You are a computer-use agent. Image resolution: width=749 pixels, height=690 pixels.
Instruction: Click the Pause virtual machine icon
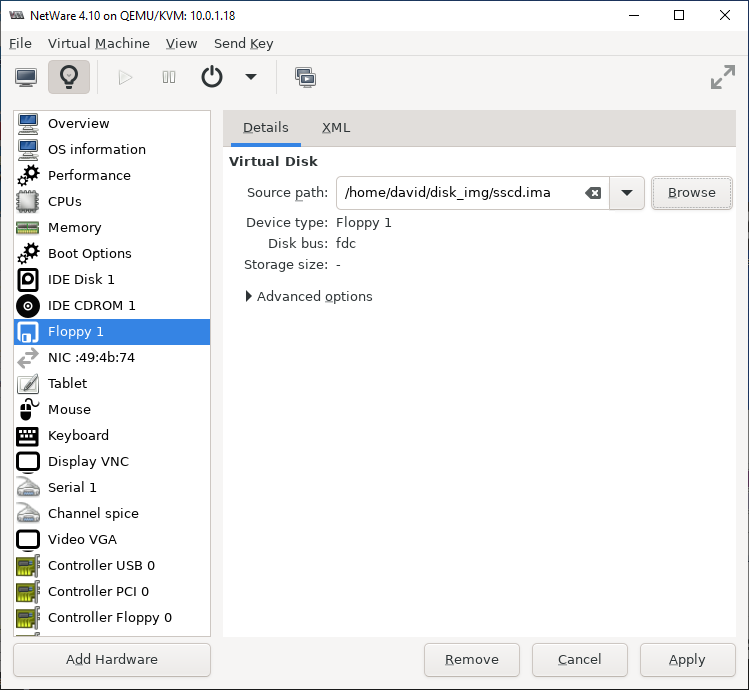(x=169, y=77)
